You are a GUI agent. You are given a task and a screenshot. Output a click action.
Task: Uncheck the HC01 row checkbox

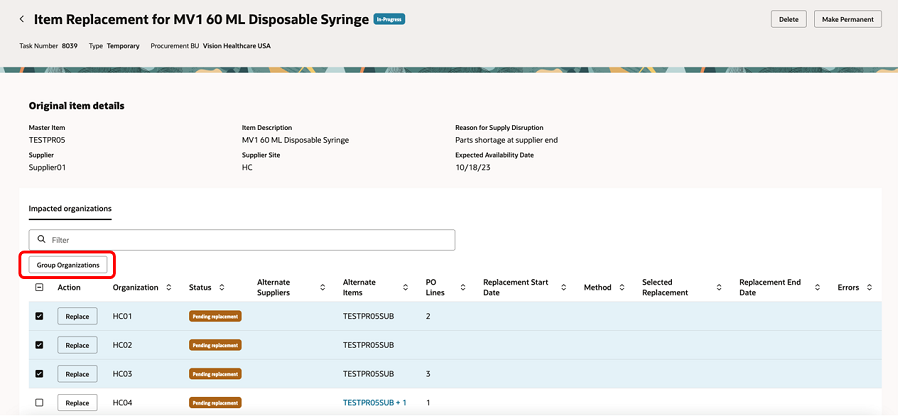click(x=39, y=316)
